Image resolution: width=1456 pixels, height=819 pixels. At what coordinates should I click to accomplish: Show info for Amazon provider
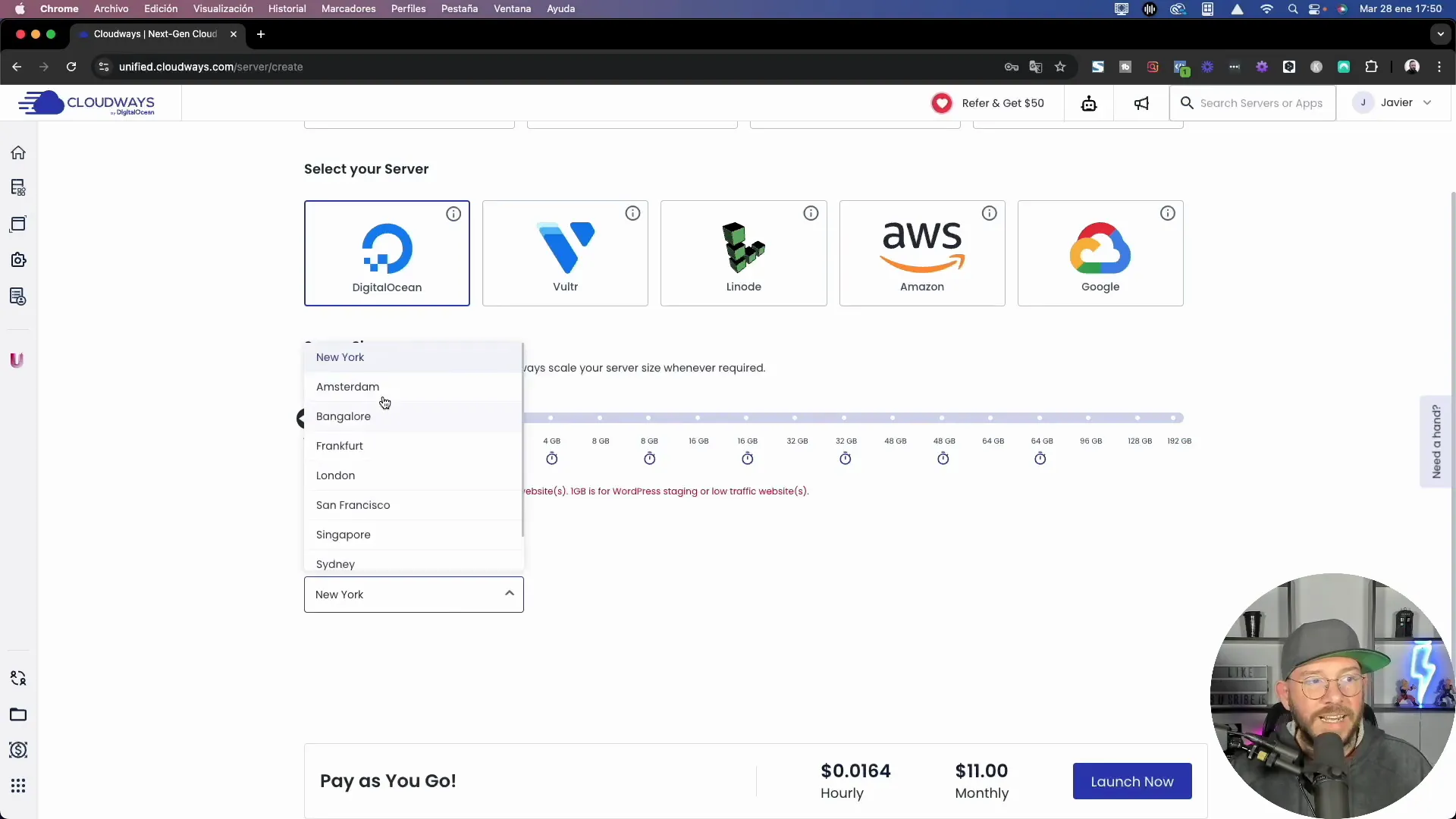990,214
